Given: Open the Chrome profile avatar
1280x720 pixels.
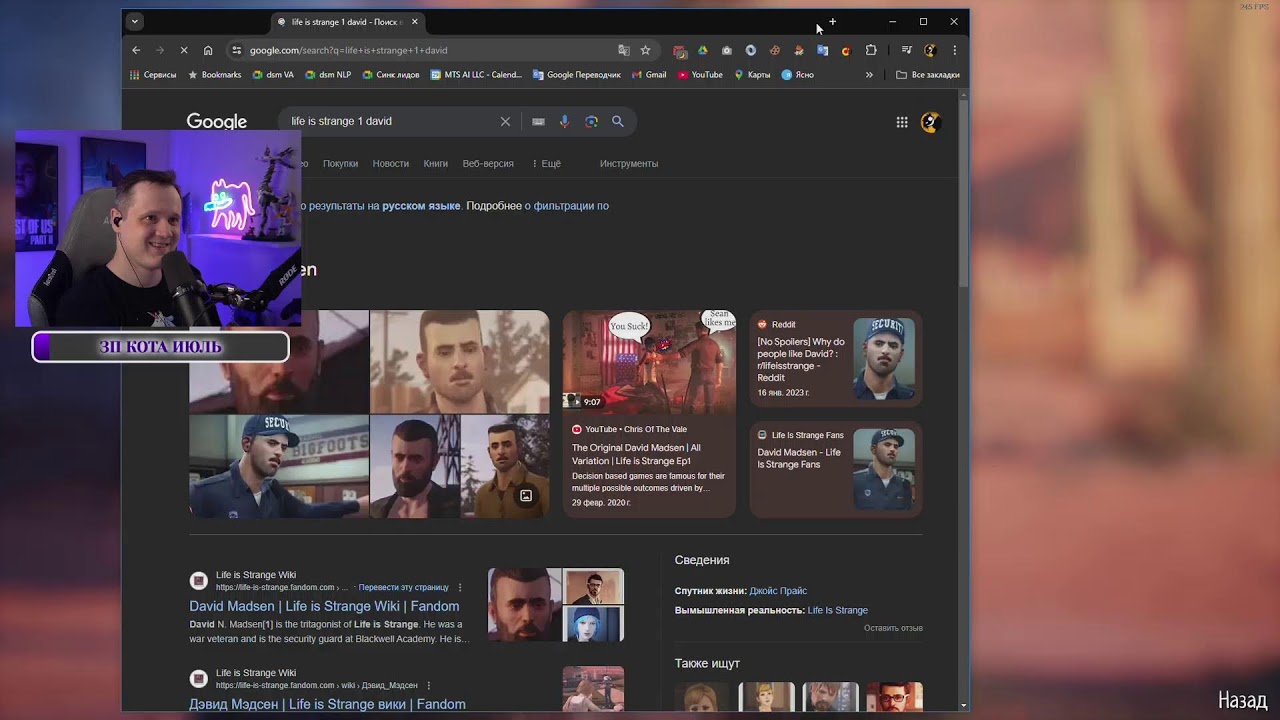Looking at the screenshot, I should (930, 50).
